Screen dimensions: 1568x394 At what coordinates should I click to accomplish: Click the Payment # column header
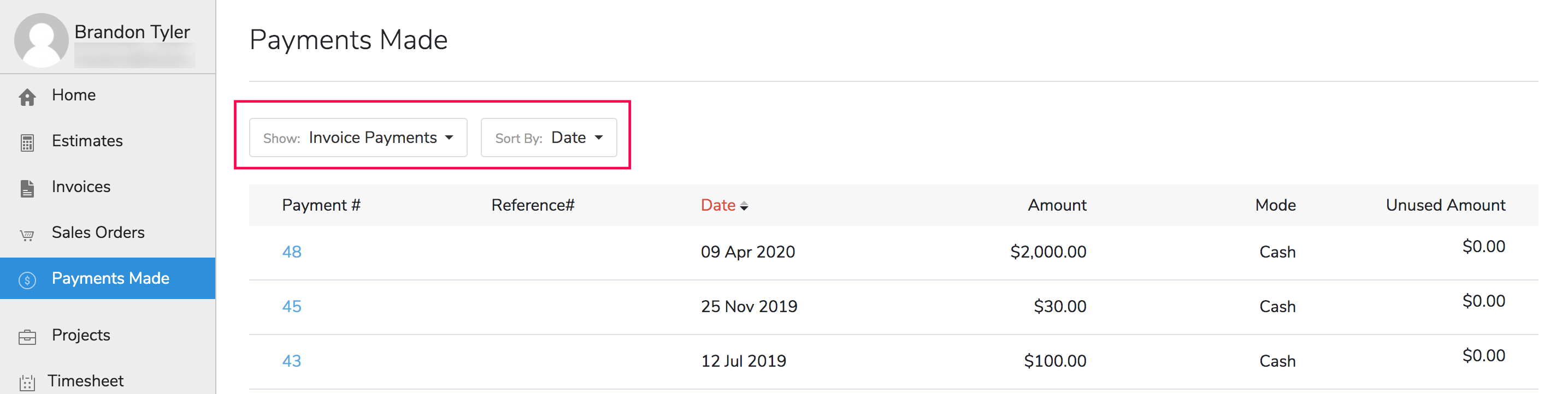(321, 205)
